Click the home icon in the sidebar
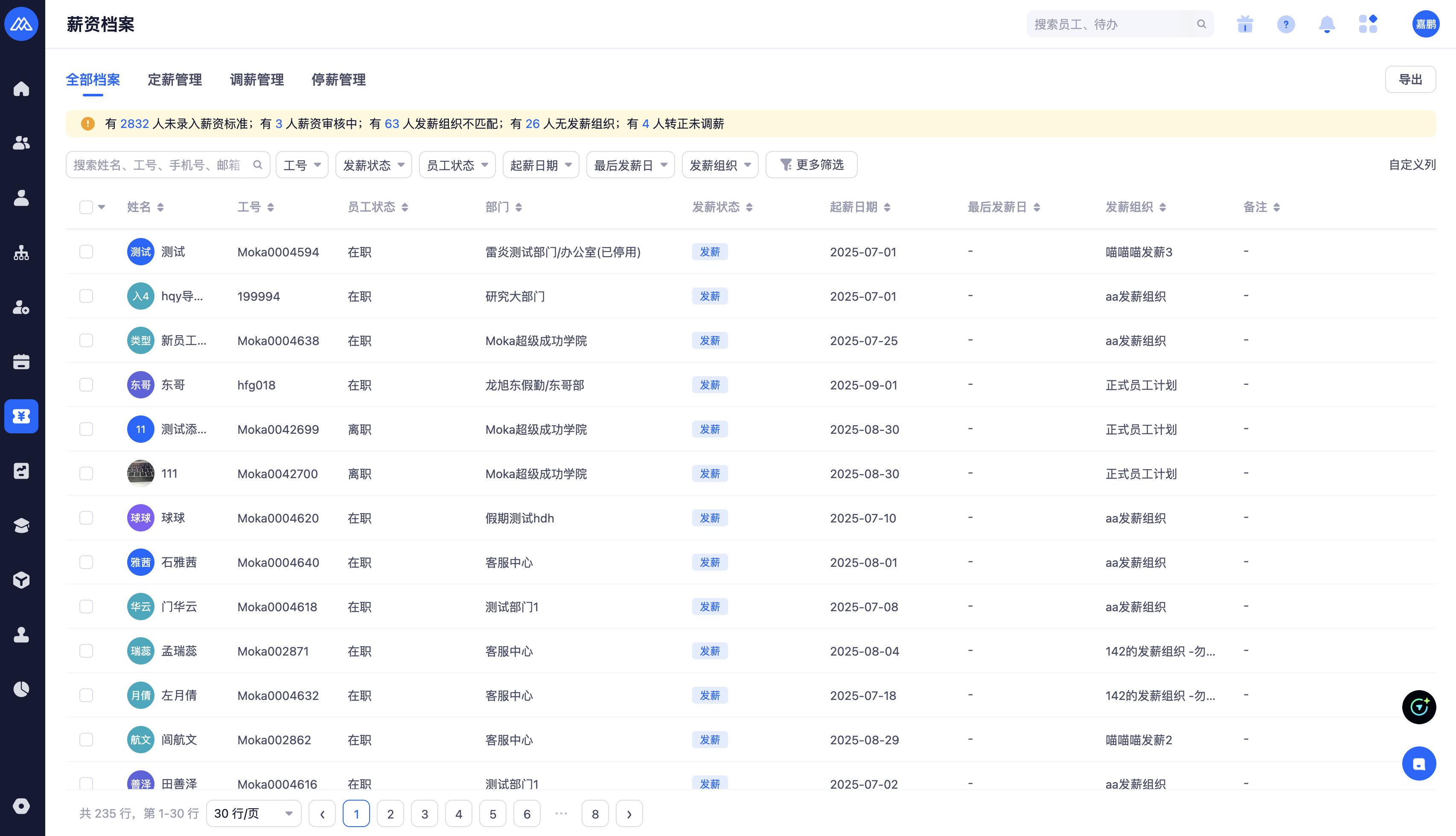Viewport: 1456px width, 836px height. click(21, 89)
